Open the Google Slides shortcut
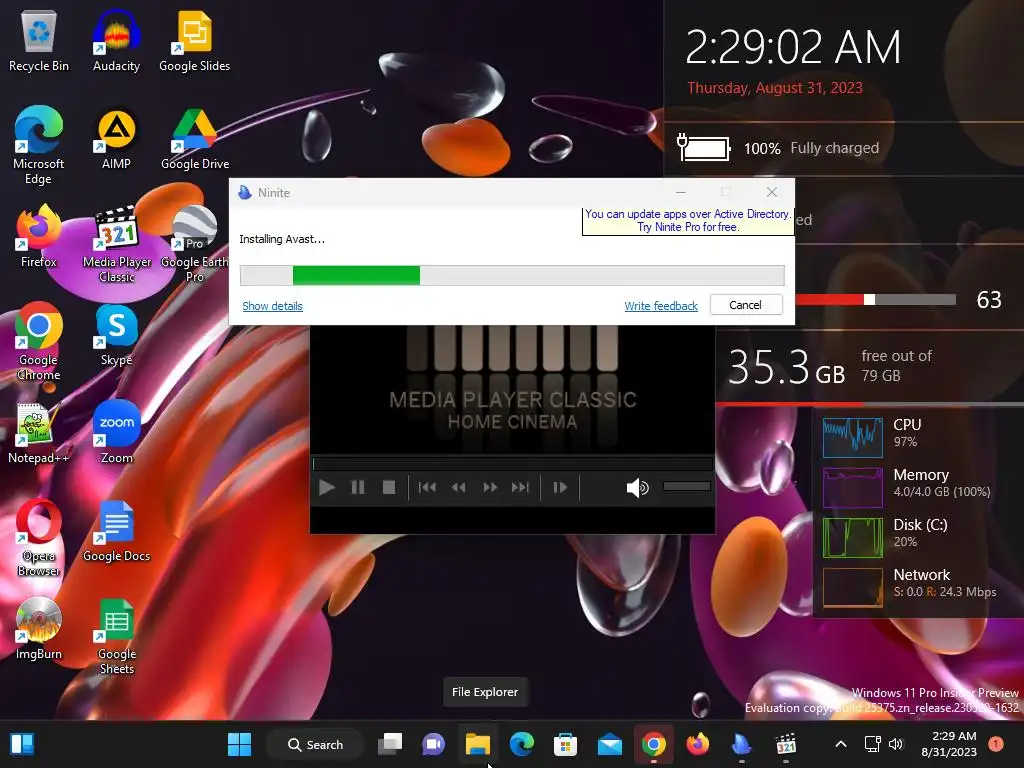This screenshot has width=1024, height=768. pos(195,40)
